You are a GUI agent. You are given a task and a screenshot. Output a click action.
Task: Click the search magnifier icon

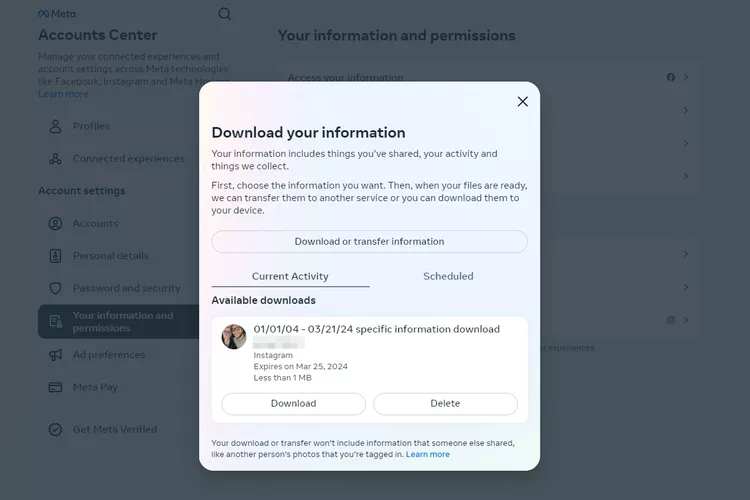pos(225,14)
